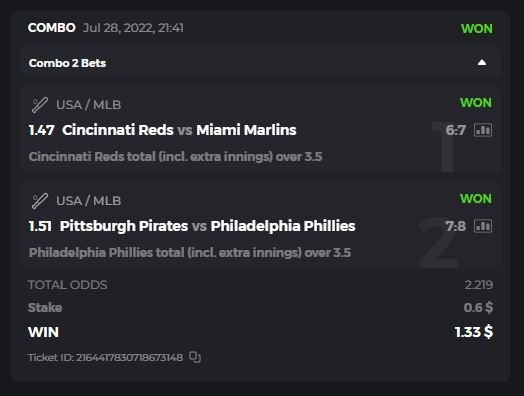Image resolution: width=524 pixels, height=396 pixels.
Task: Click the 1.51 odds value
Action: tap(40, 226)
